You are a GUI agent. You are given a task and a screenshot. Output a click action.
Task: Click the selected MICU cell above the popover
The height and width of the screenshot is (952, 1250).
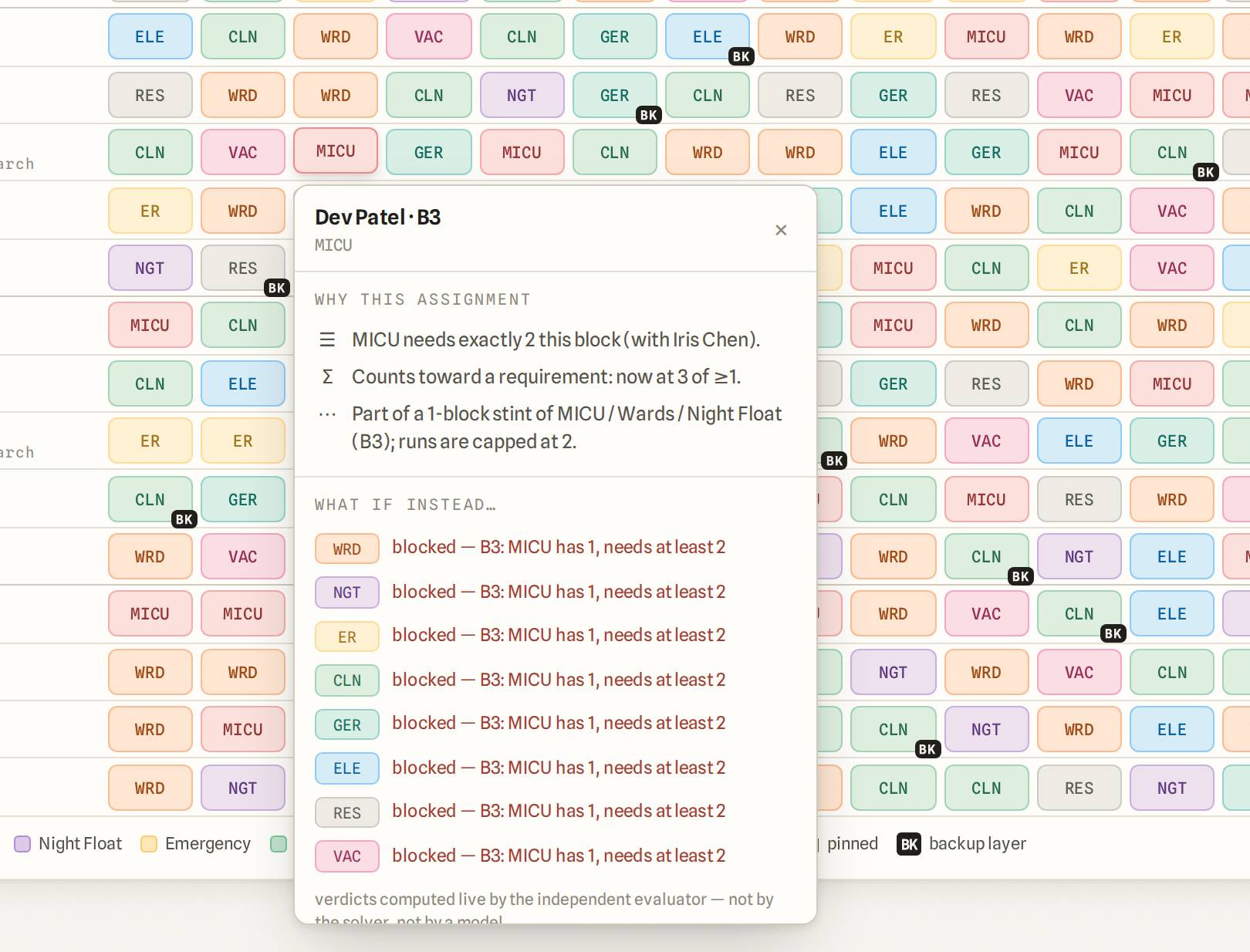(336, 151)
